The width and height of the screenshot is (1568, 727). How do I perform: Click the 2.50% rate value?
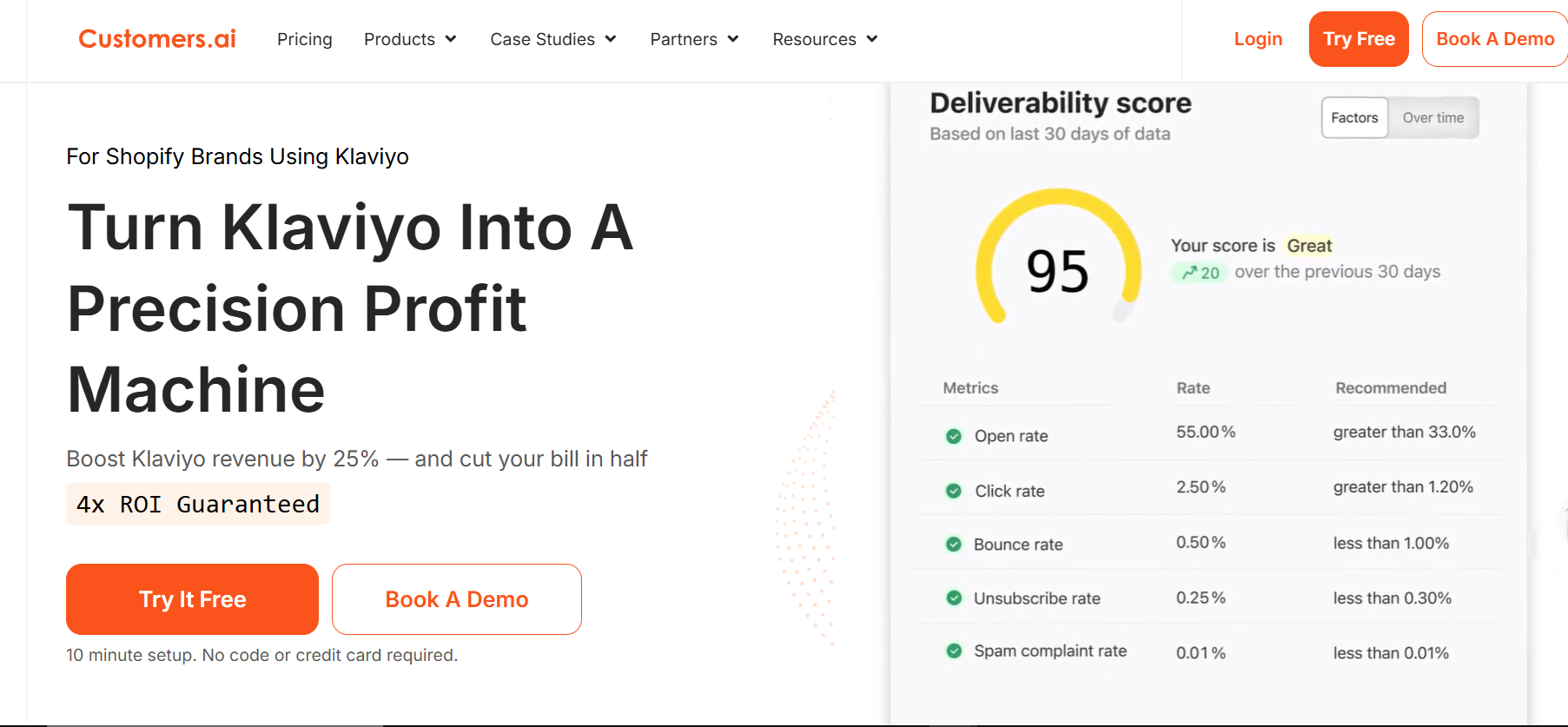(x=1201, y=487)
